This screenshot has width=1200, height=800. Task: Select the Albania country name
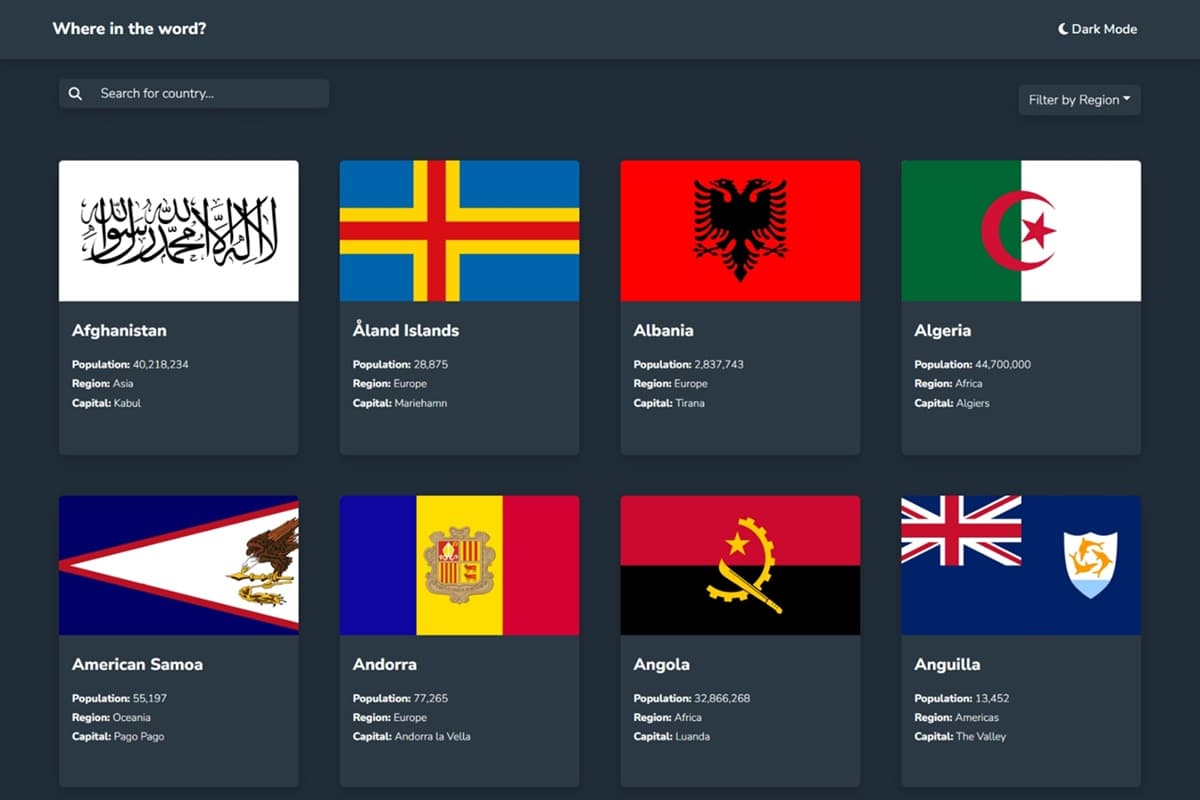[663, 331]
